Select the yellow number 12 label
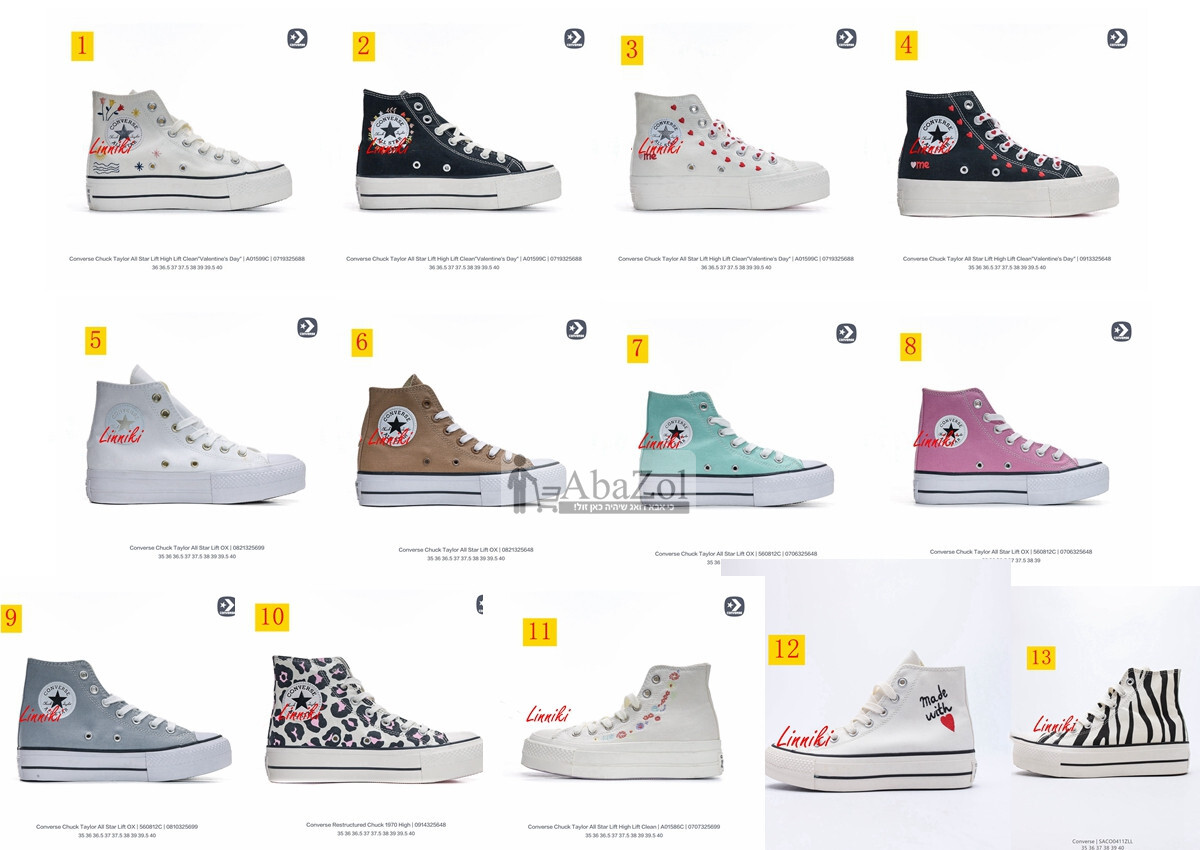 (x=786, y=649)
